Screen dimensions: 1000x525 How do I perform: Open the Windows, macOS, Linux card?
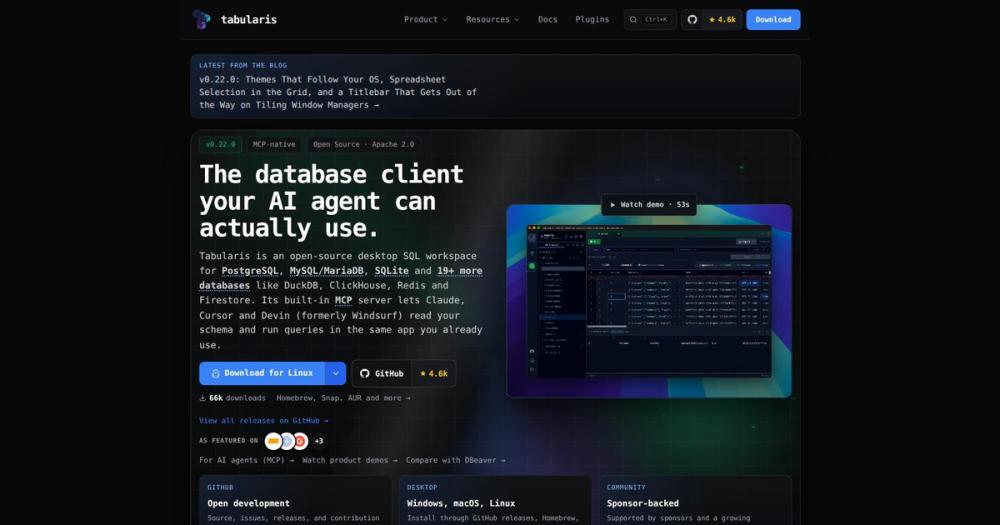494,501
